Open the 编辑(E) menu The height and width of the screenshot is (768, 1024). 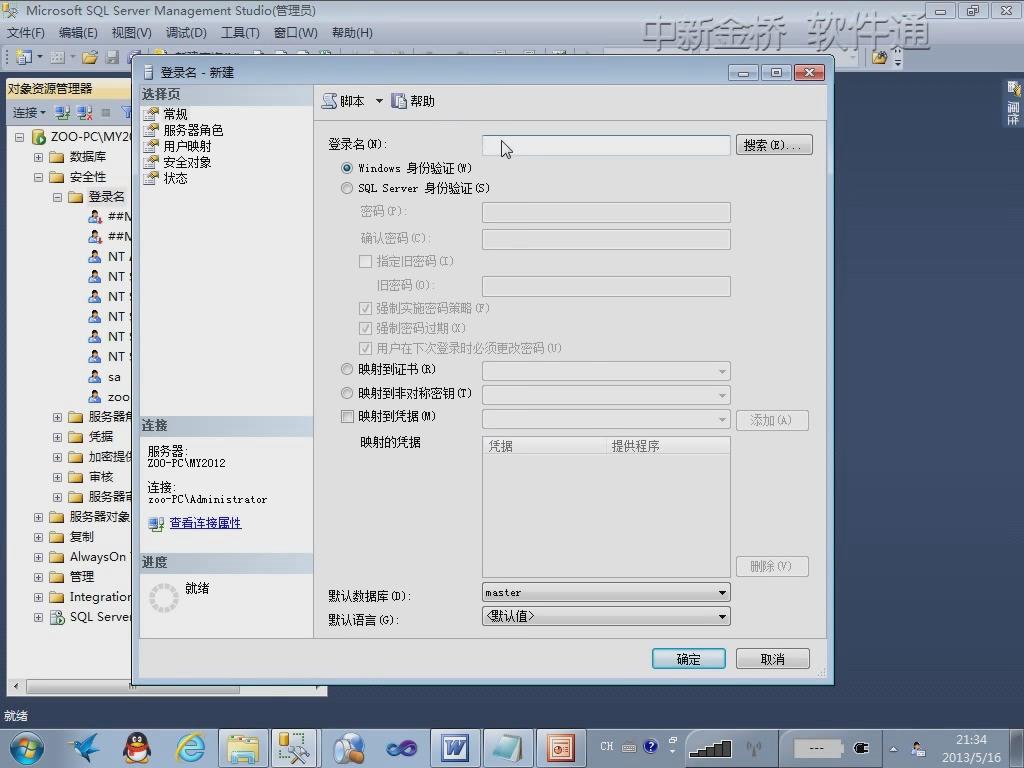(78, 33)
